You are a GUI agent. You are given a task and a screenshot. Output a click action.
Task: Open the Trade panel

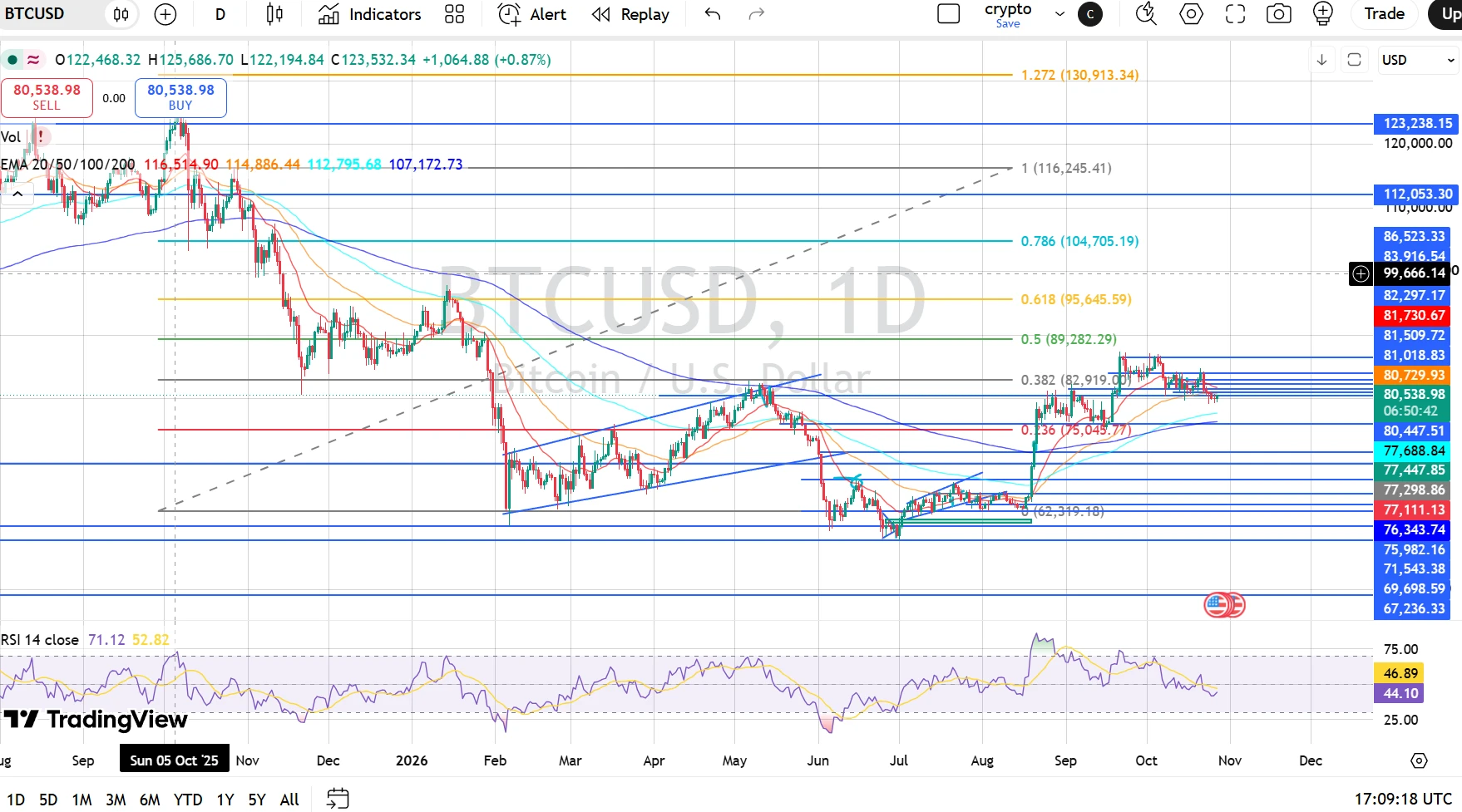(x=1384, y=14)
